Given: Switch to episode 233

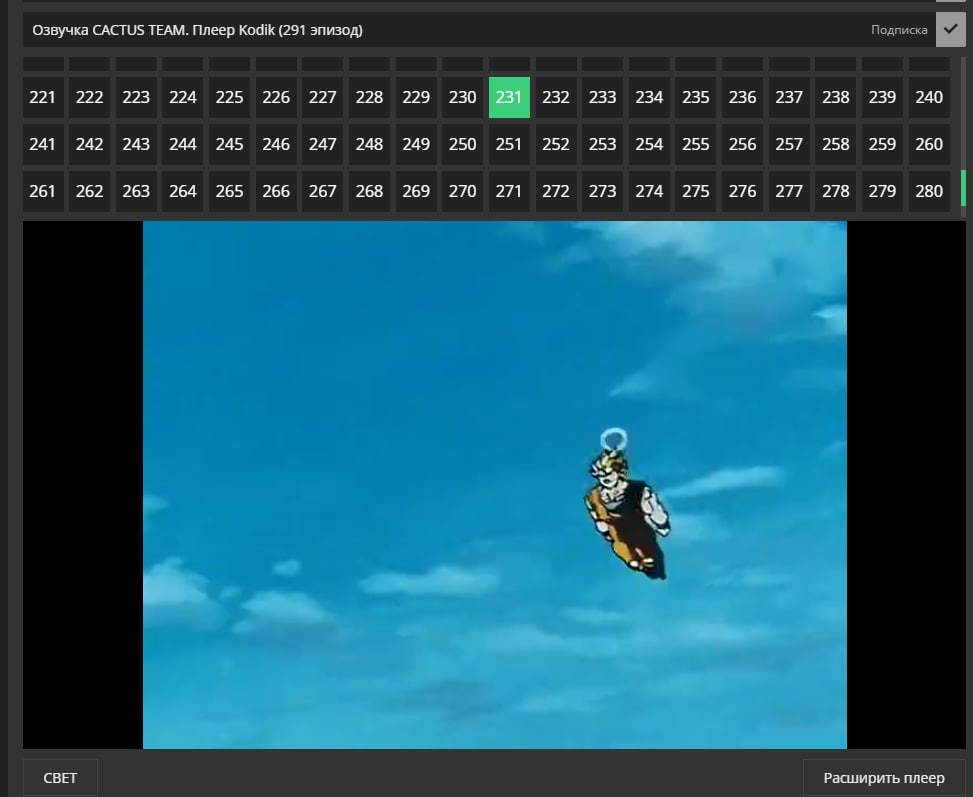Looking at the screenshot, I should pos(603,97).
